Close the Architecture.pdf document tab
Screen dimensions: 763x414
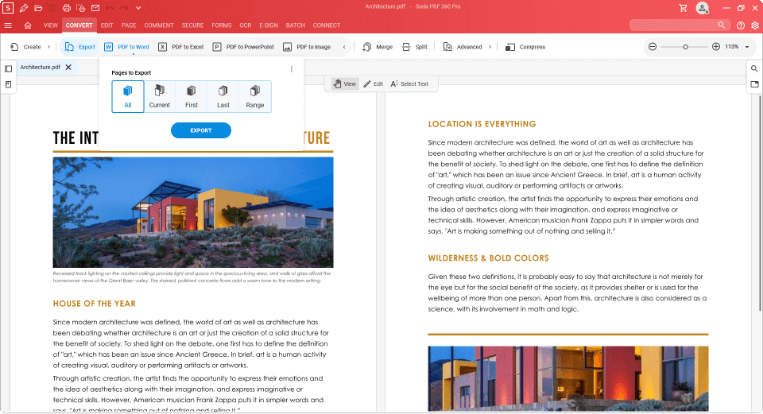tap(68, 67)
